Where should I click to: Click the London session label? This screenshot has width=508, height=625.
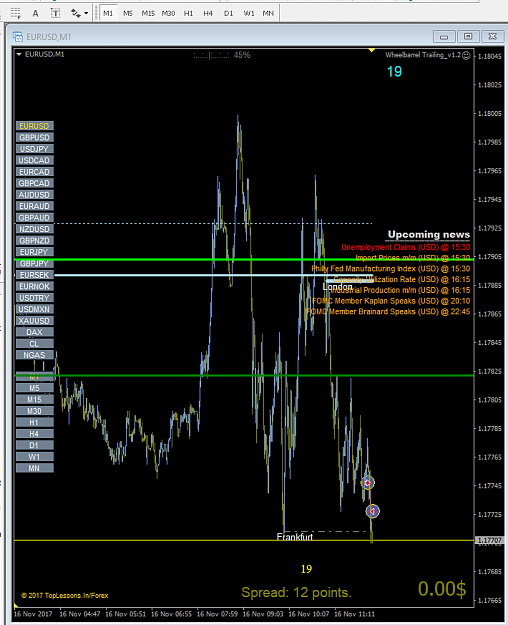(x=337, y=287)
